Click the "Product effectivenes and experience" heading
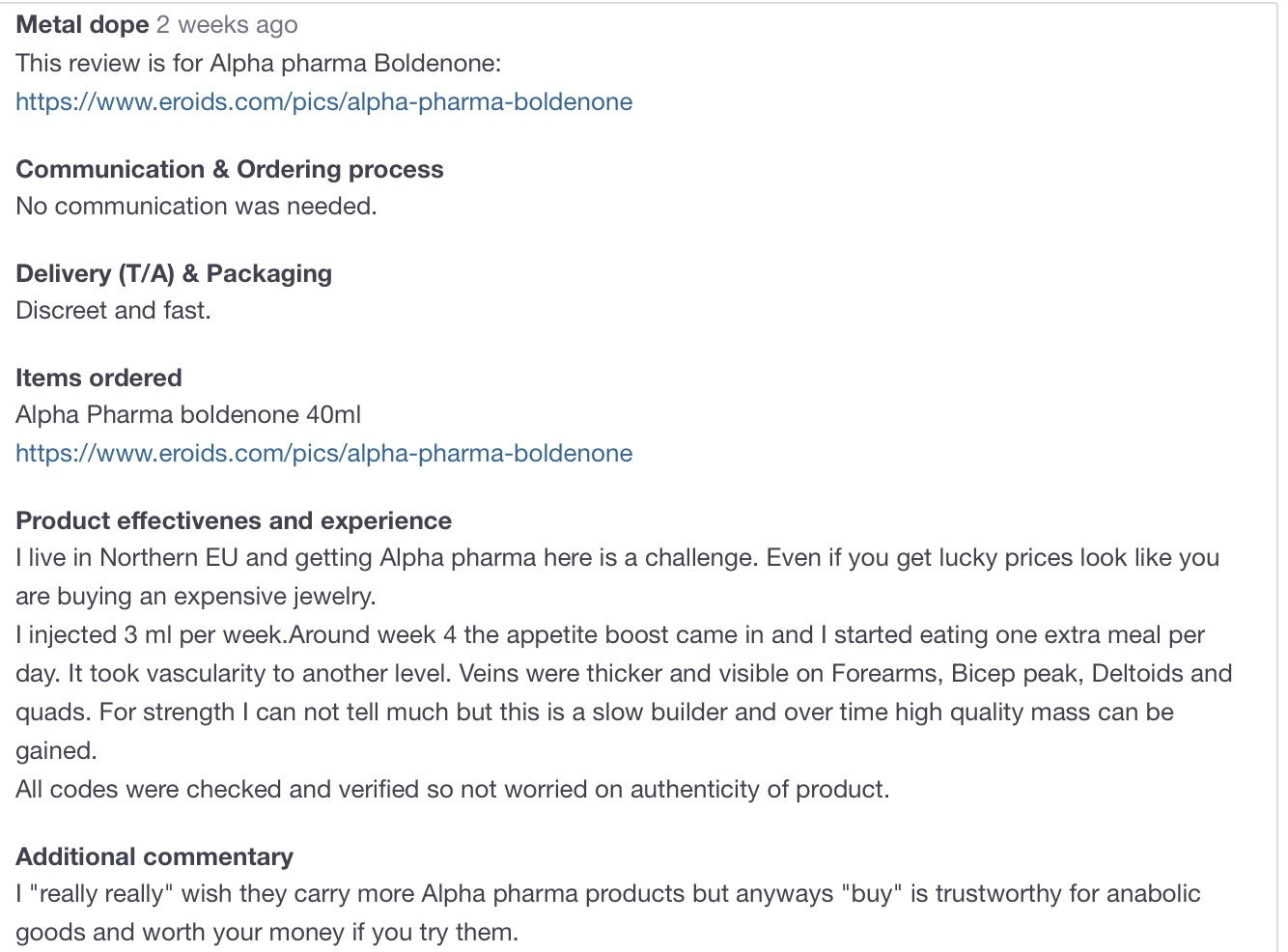The width and height of the screenshot is (1288, 952). click(x=234, y=521)
